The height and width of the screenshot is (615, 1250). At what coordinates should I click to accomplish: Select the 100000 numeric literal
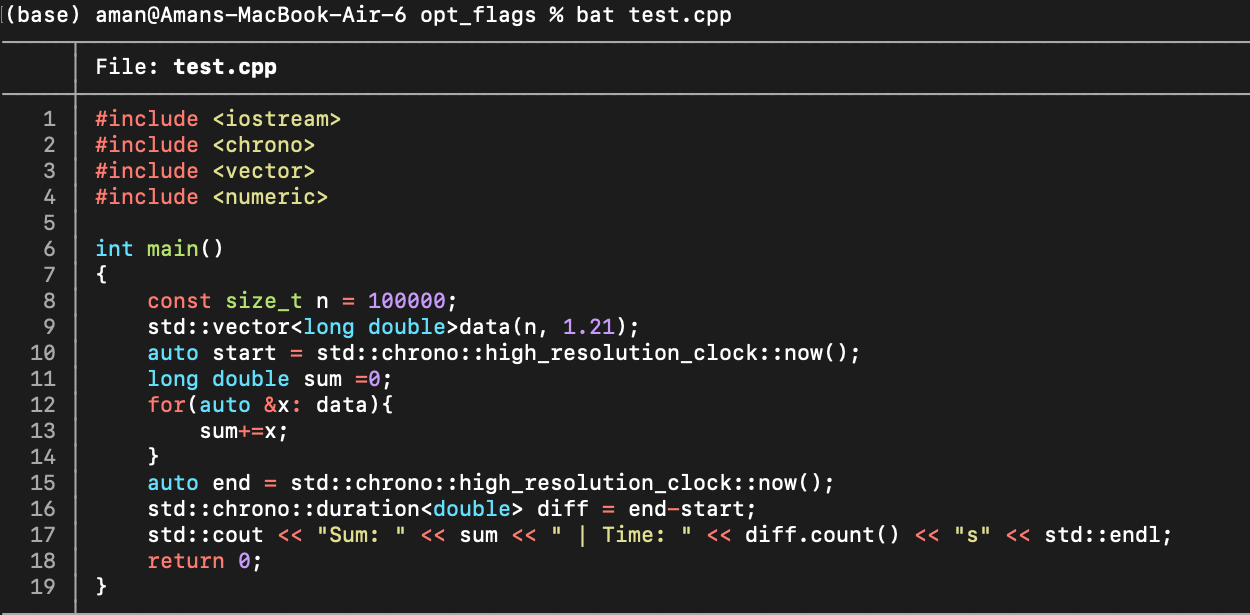point(407,301)
